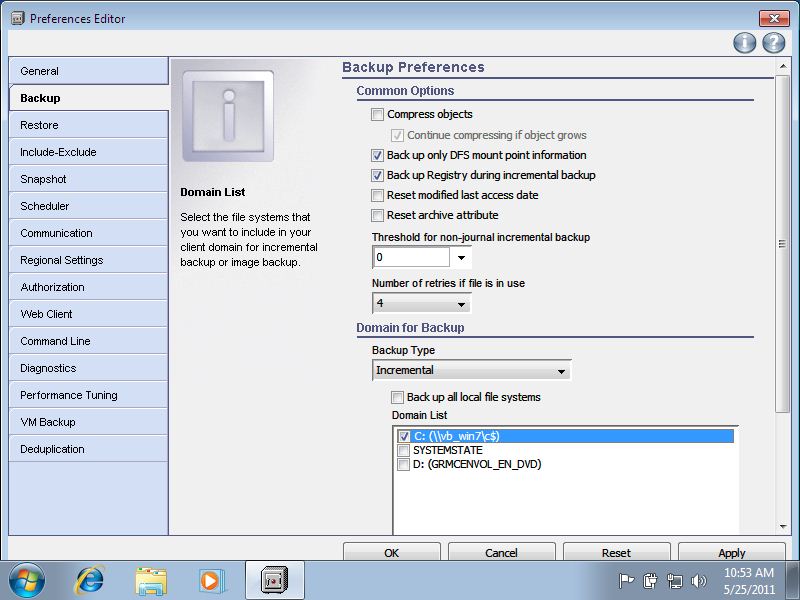Open the Deduplication tab
The width and height of the screenshot is (800, 600).
pyautogui.click(x=88, y=449)
